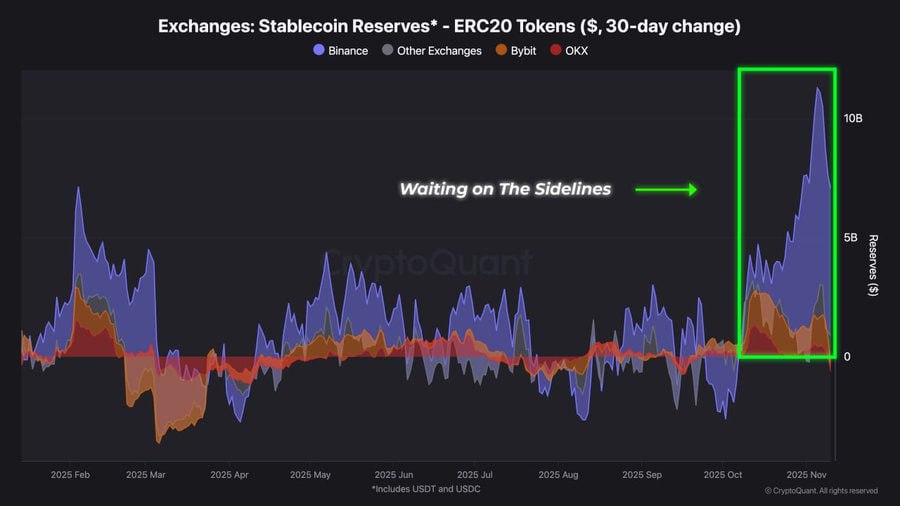This screenshot has width=900, height=506.
Task: Click the chart title about Stablecoin Reserves
Action: (449, 26)
